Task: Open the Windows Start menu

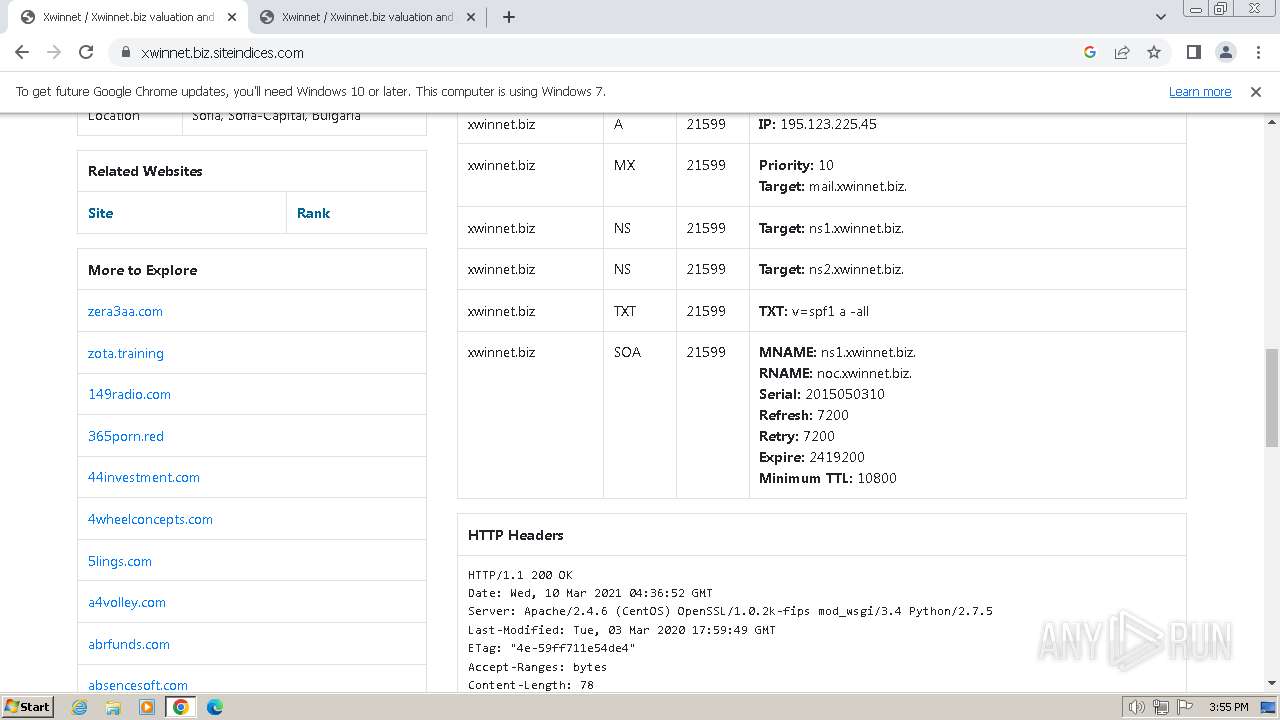Action: click(x=28, y=706)
